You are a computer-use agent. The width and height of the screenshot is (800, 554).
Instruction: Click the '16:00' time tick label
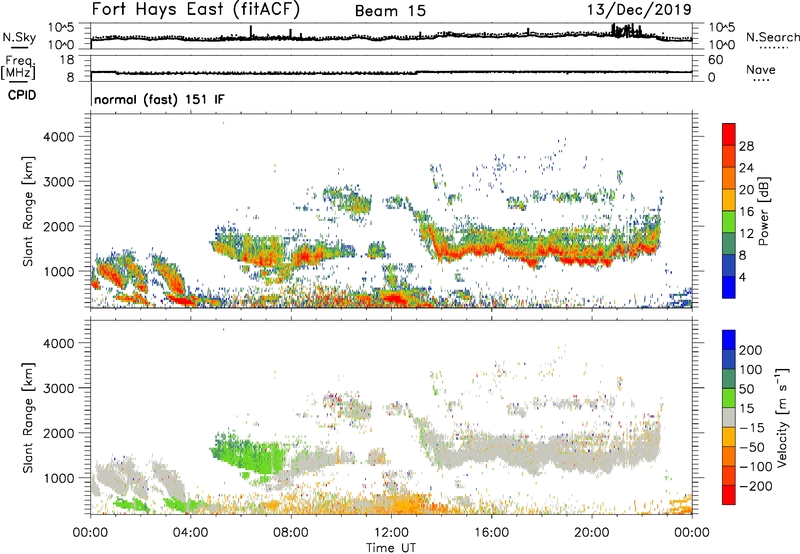point(491,533)
